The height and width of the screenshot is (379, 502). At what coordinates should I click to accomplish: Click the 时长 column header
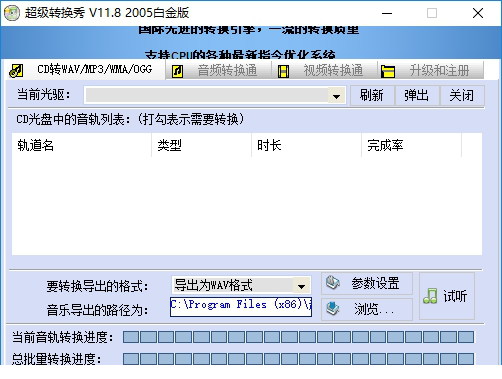coord(307,145)
